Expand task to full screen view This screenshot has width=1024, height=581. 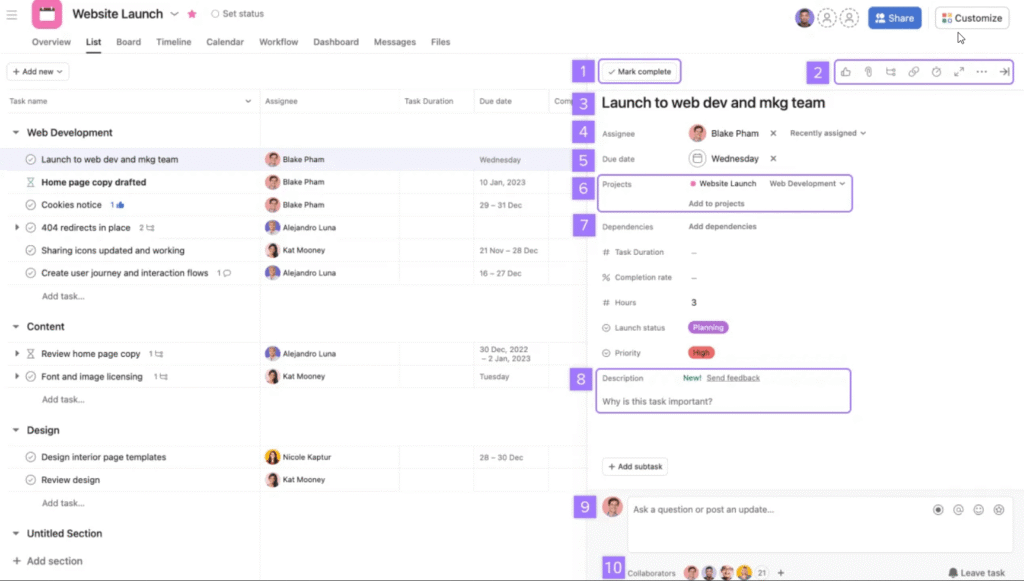[958, 72]
